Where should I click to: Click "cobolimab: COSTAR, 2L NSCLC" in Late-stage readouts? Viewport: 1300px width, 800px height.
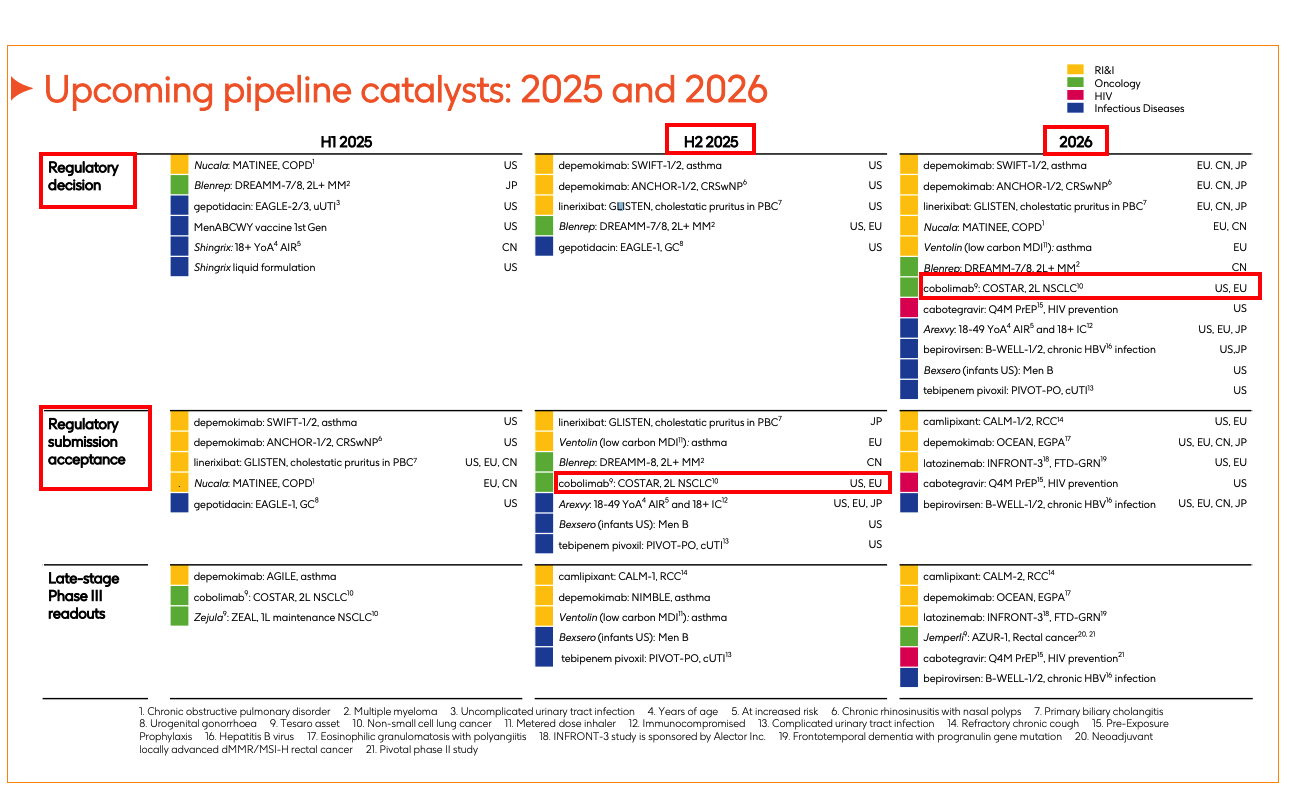click(273, 596)
